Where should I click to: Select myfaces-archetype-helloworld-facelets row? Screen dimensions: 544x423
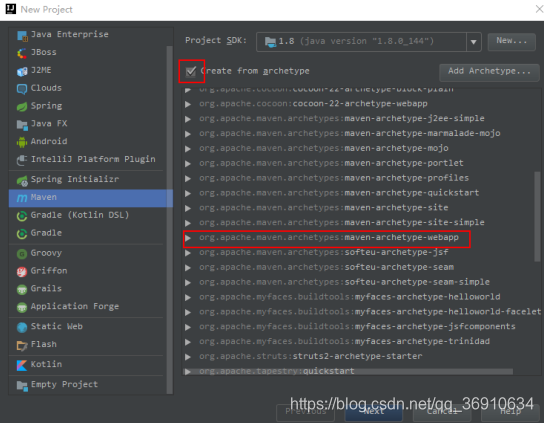(361, 312)
